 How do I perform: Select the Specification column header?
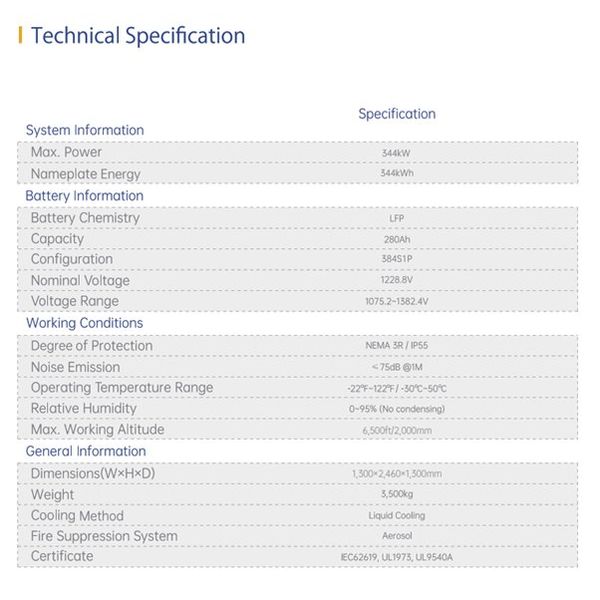coord(397,114)
